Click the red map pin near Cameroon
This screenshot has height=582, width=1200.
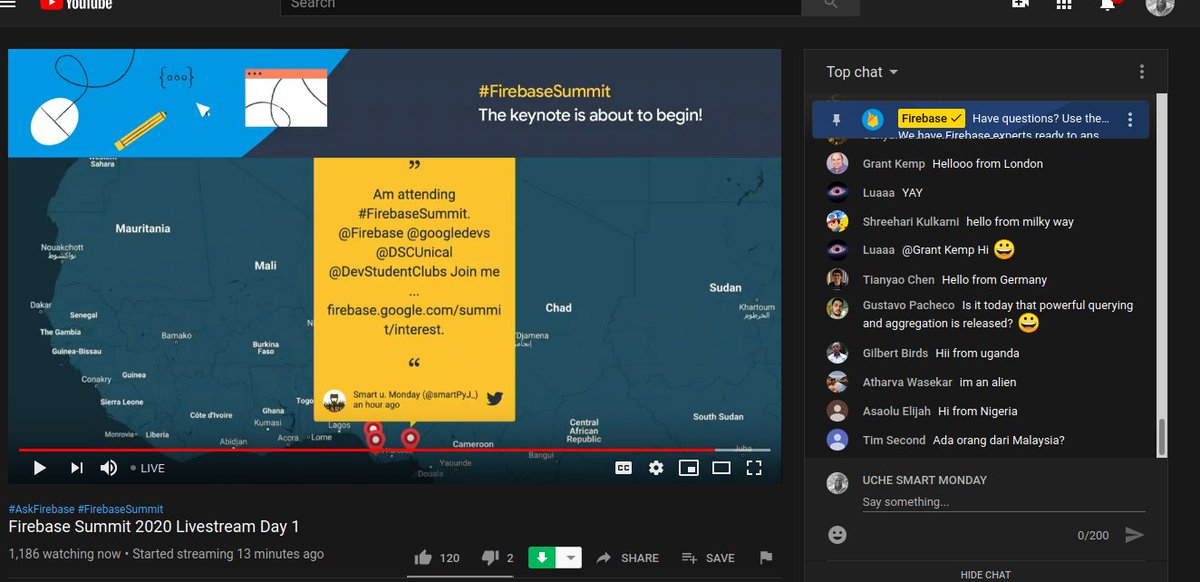coord(410,437)
